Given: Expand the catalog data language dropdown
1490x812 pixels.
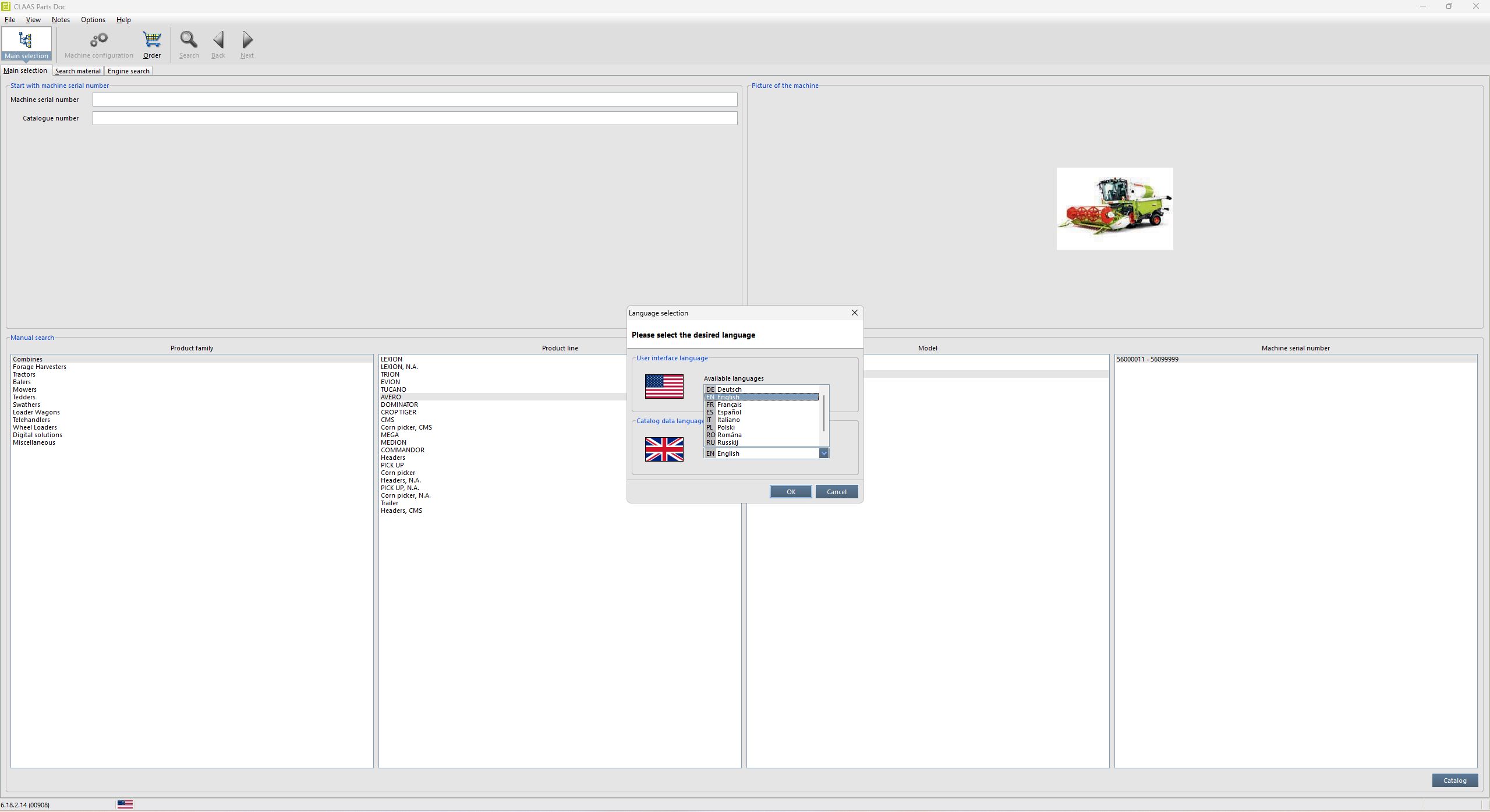Looking at the screenshot, I should pyautogui.click(x=823, y=453).
